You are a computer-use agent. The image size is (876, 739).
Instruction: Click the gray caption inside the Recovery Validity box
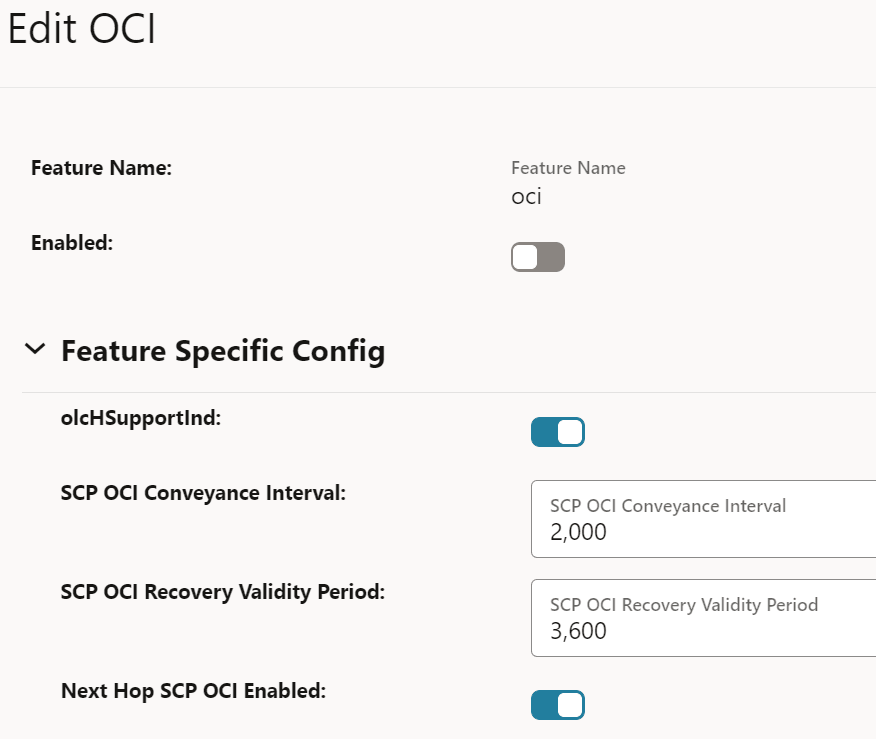[684, 605]
